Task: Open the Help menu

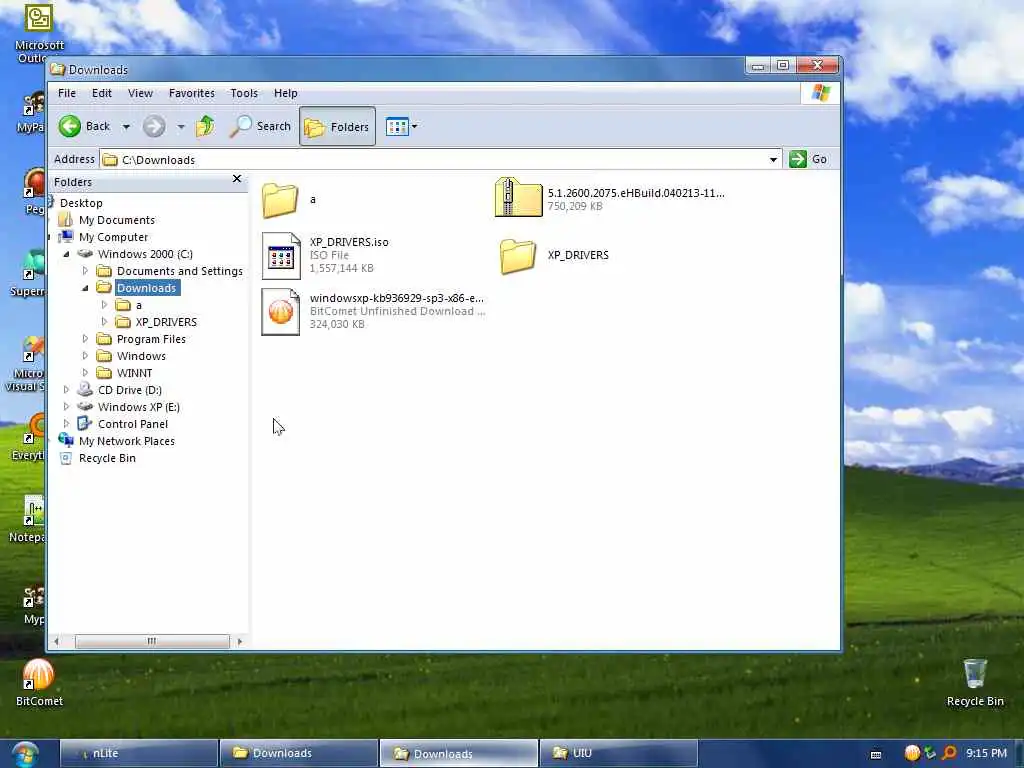Action: click(285, 93)
